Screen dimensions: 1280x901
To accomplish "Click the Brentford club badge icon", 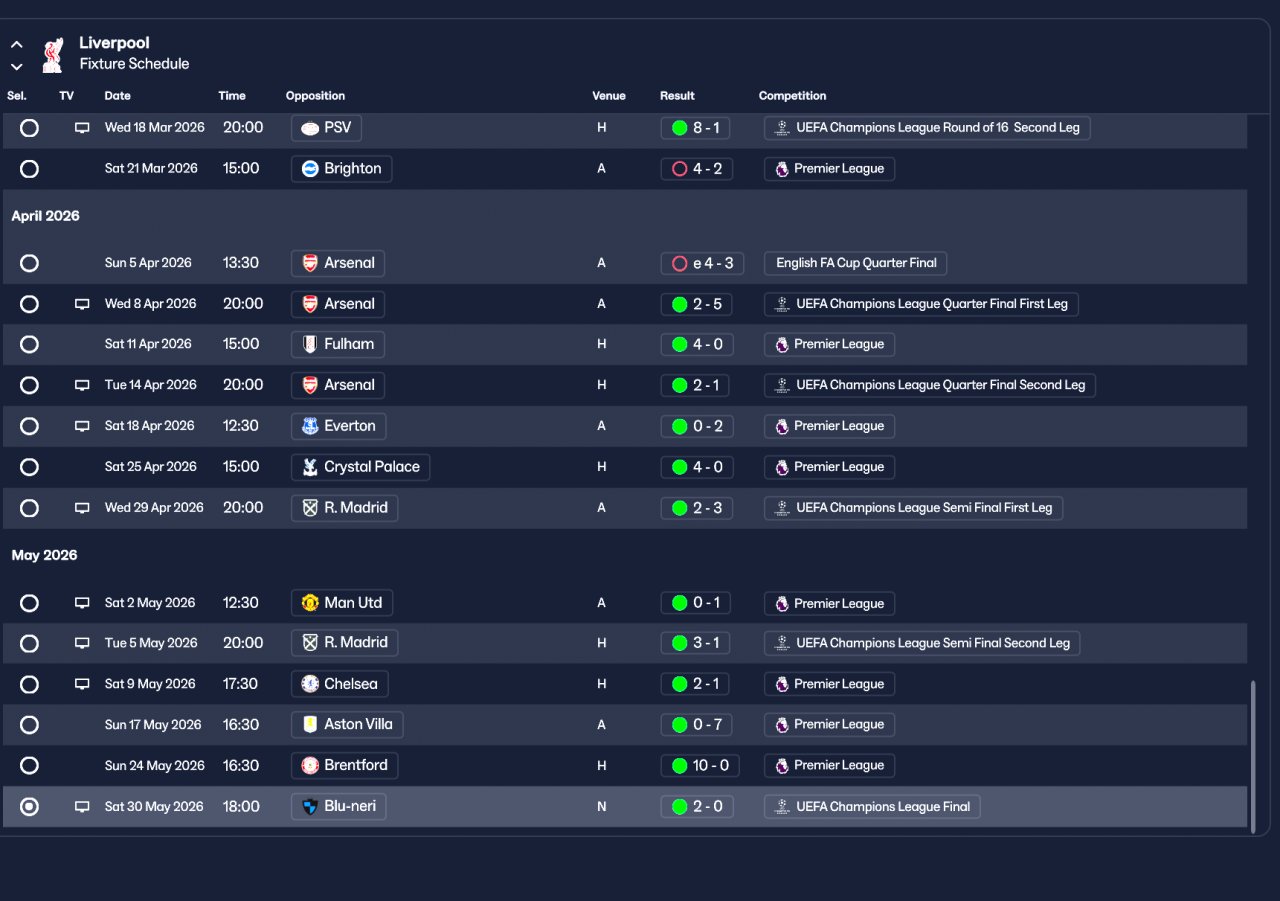I will point(310,765).
